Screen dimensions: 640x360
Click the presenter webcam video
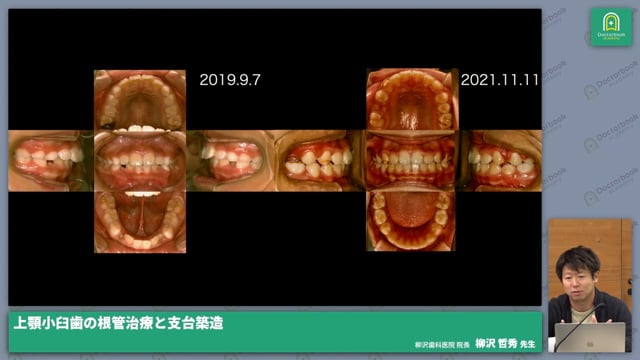pos(590,286)
